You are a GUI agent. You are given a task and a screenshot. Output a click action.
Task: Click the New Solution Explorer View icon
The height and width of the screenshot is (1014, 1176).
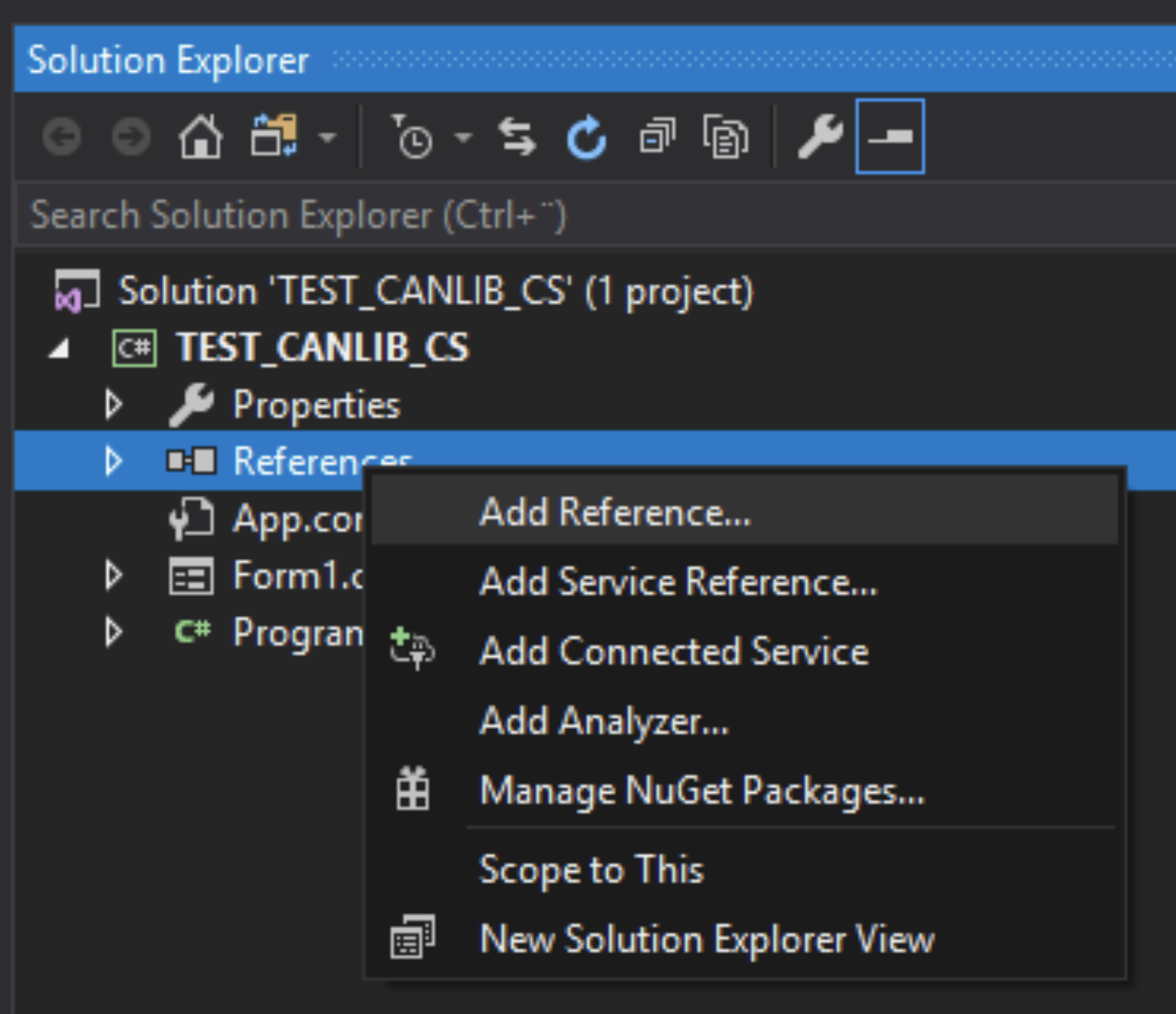point(412,937)
